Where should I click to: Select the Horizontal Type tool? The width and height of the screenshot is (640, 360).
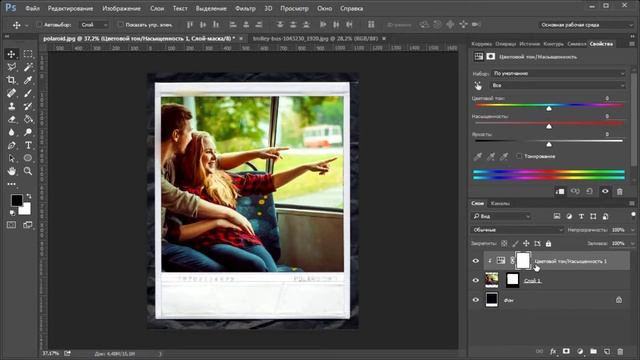pos(28,145)
